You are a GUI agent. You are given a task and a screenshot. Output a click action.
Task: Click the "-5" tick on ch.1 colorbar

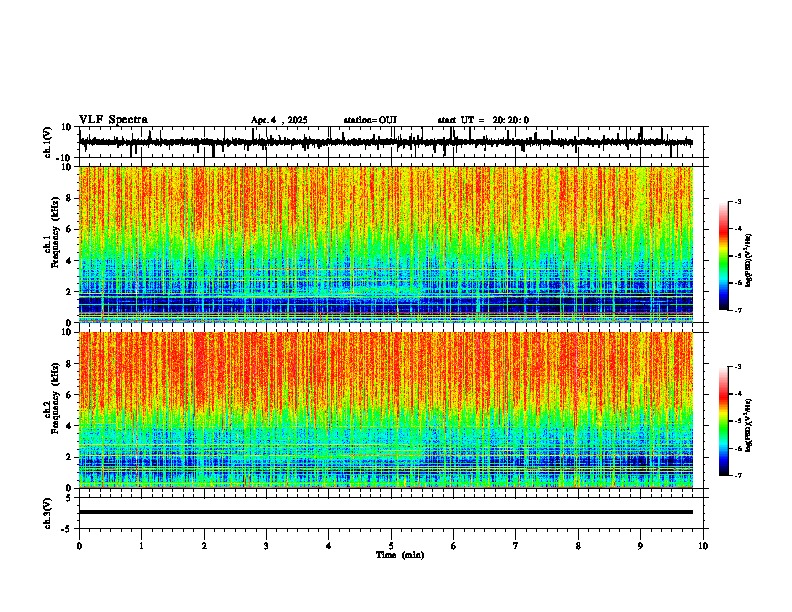(738, 256)
